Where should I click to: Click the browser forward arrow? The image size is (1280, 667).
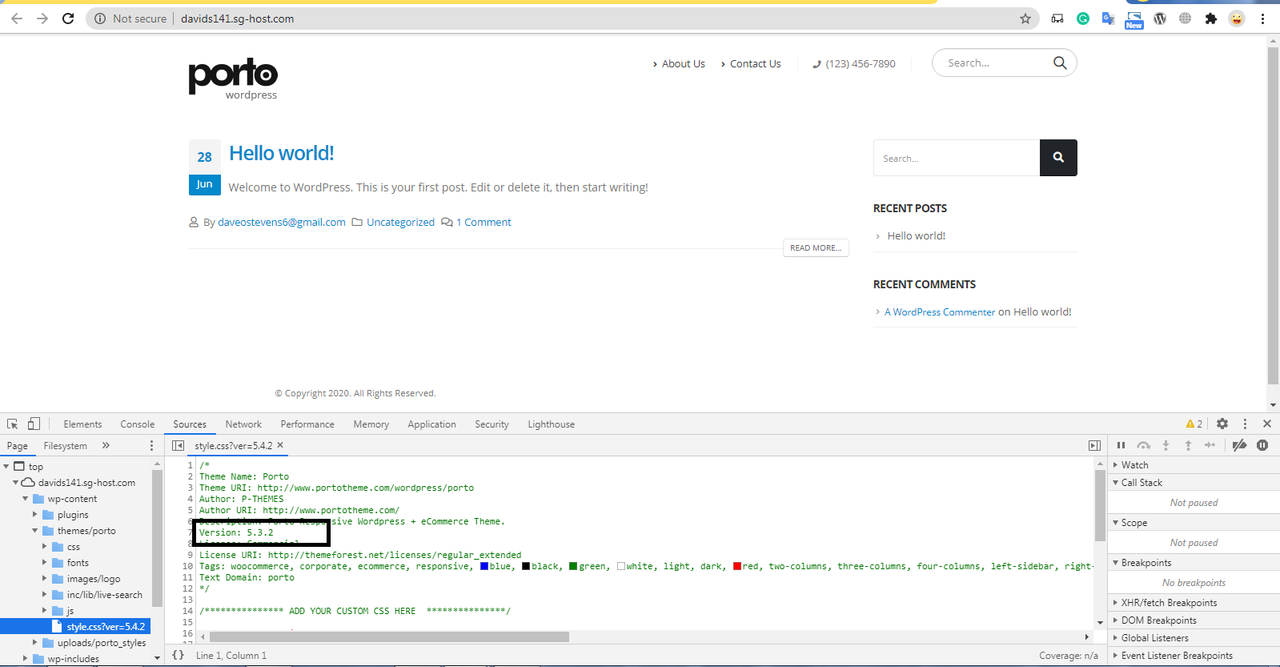[x=42, y=18]
